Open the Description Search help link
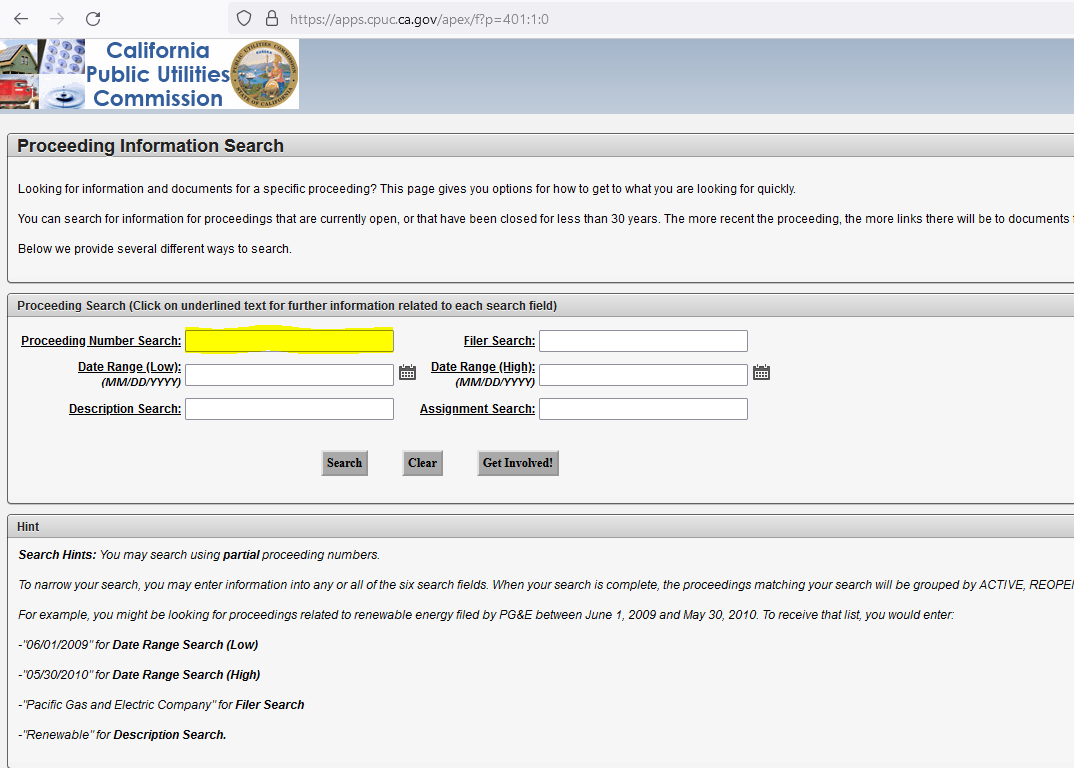Screen dimensions: 1074x768 coord(124,408)
